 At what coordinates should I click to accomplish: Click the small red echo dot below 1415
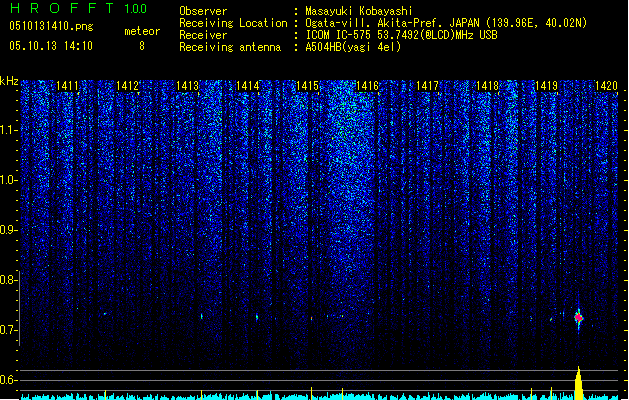(x=311, y=319)
